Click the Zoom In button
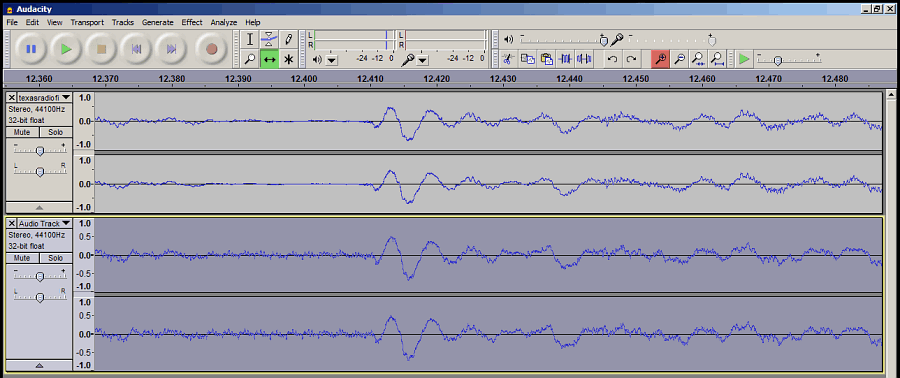Viewport: 900px width, 378px height. coord(660,59)
